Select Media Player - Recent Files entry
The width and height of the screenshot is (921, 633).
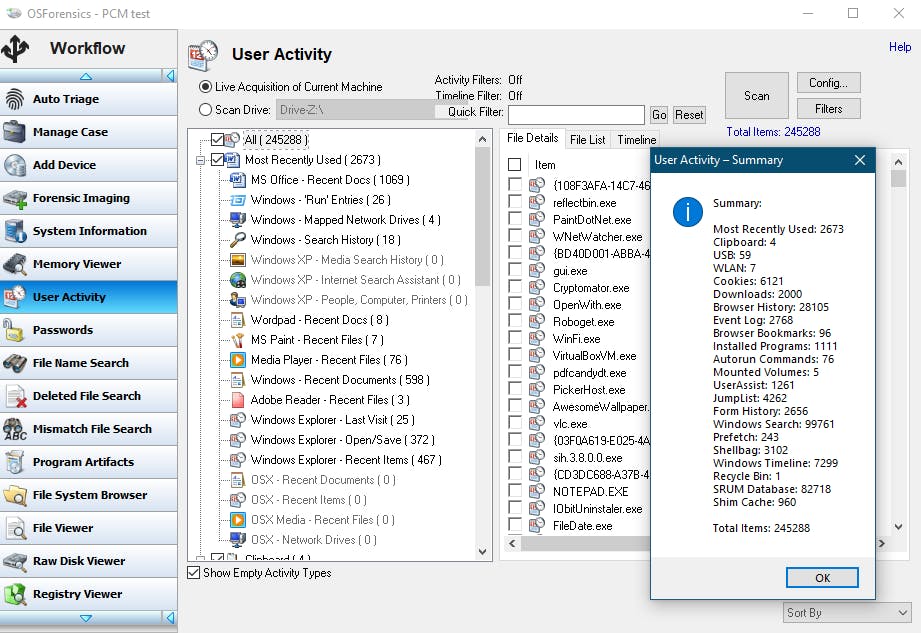[329, 359]
